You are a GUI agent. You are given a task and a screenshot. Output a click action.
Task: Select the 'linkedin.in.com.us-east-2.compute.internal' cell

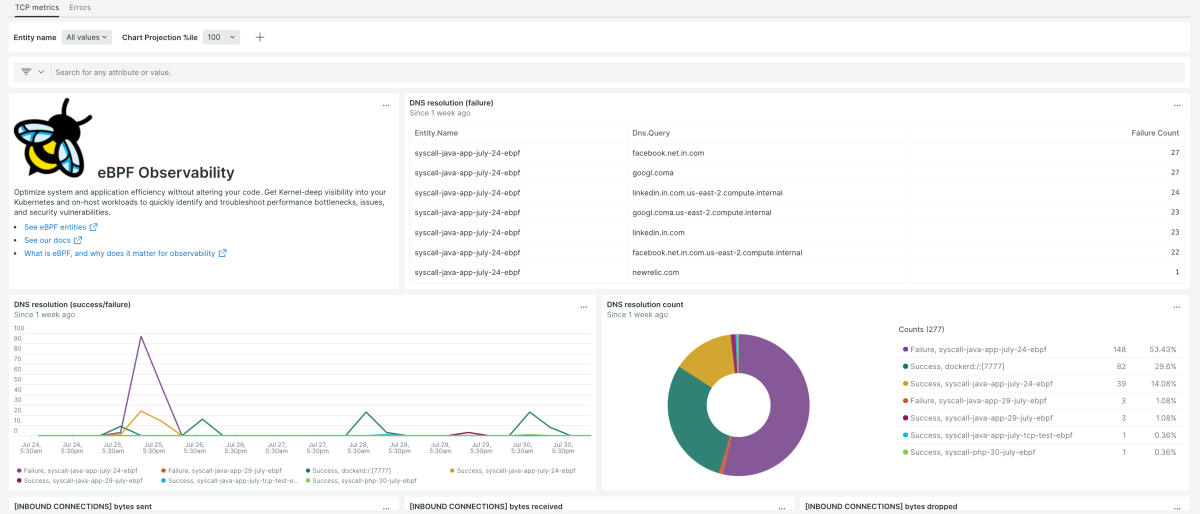pos(708,193)
